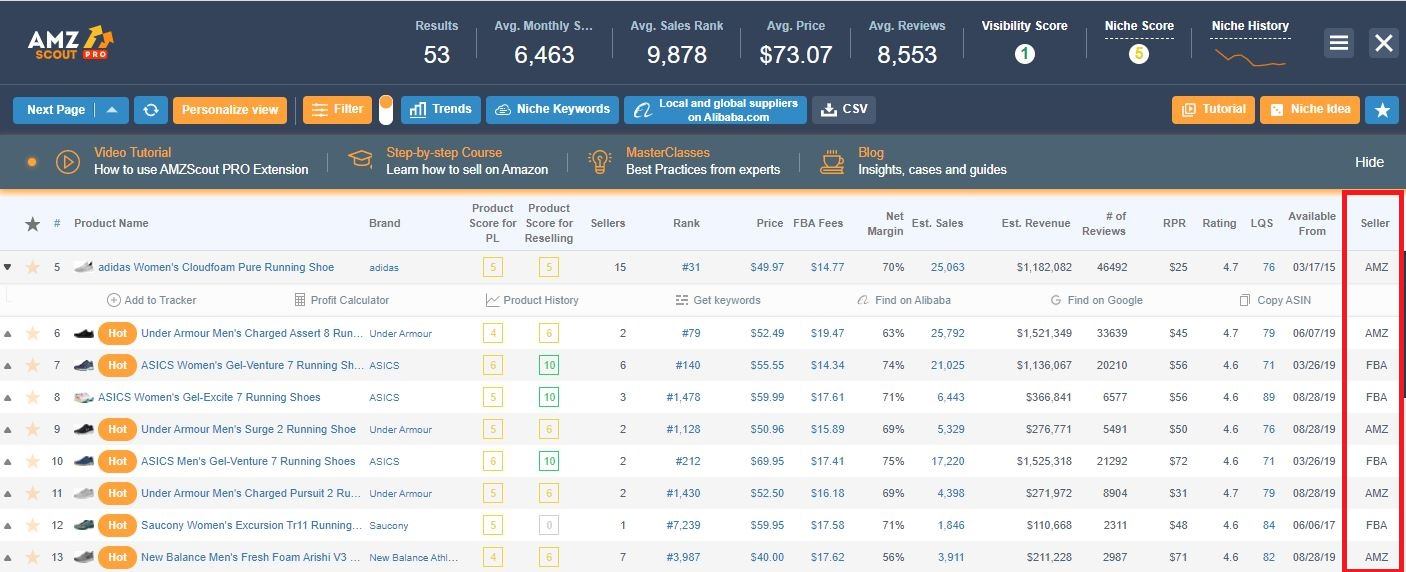The height and width of the screenshot is (572, 1406).
Task: Star the ASICS Women's Gel-Venture 7 row
Action: tap(32, 365)
